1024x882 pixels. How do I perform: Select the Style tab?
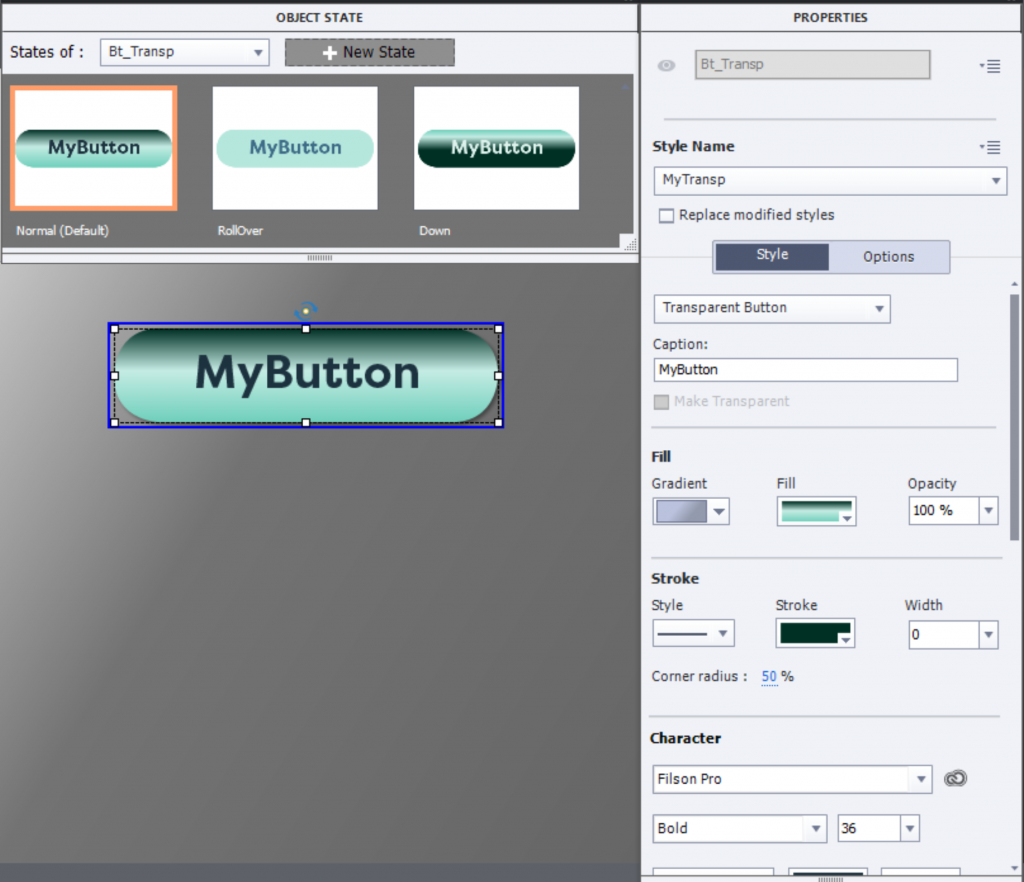point(772,256)
